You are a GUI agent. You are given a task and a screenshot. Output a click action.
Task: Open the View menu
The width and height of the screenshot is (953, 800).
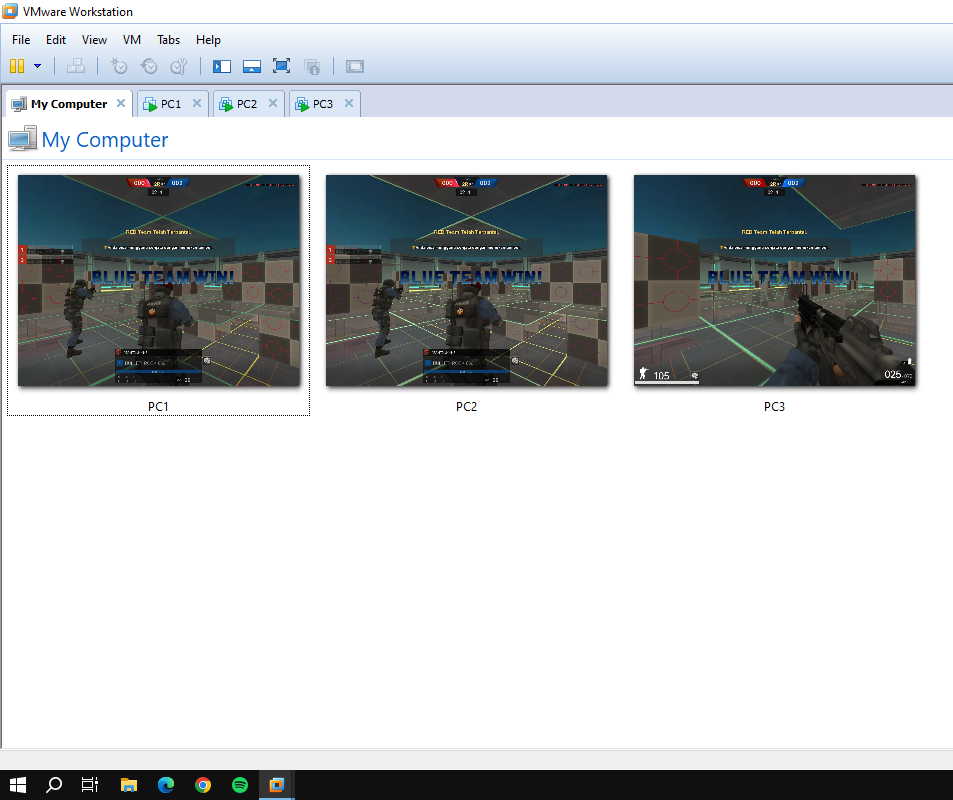[x=94, y=40]
